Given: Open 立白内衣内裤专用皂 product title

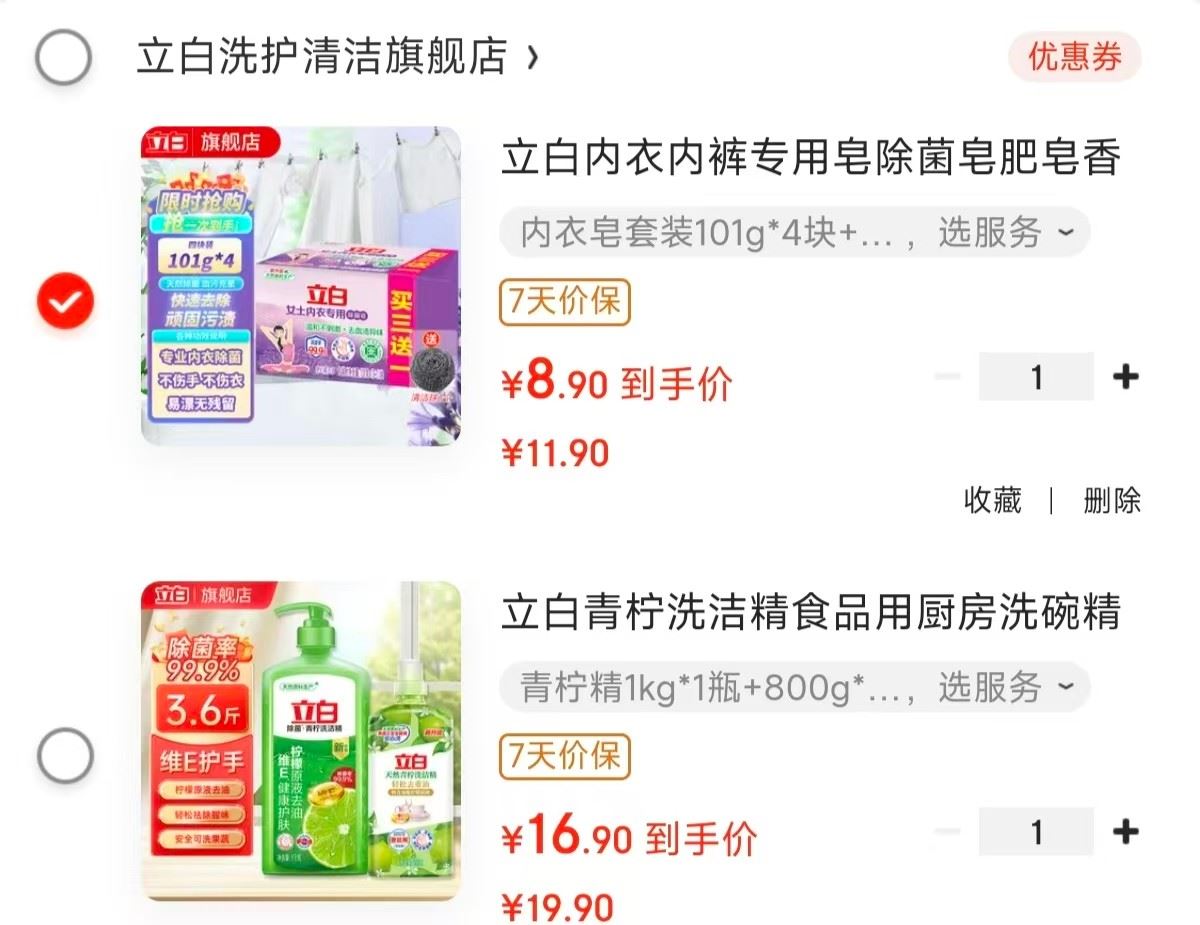Looking at the screenshot, I should pyautogui.click(x=811, y=158).
